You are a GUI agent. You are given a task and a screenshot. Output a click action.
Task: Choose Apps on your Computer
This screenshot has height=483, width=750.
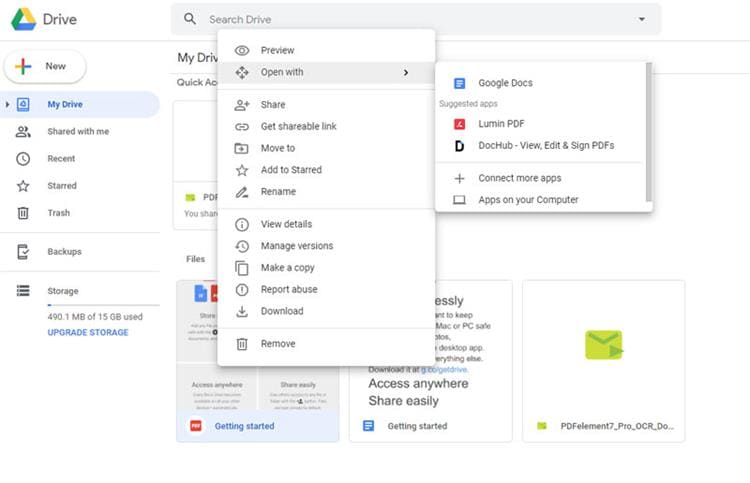click(540, 200)
